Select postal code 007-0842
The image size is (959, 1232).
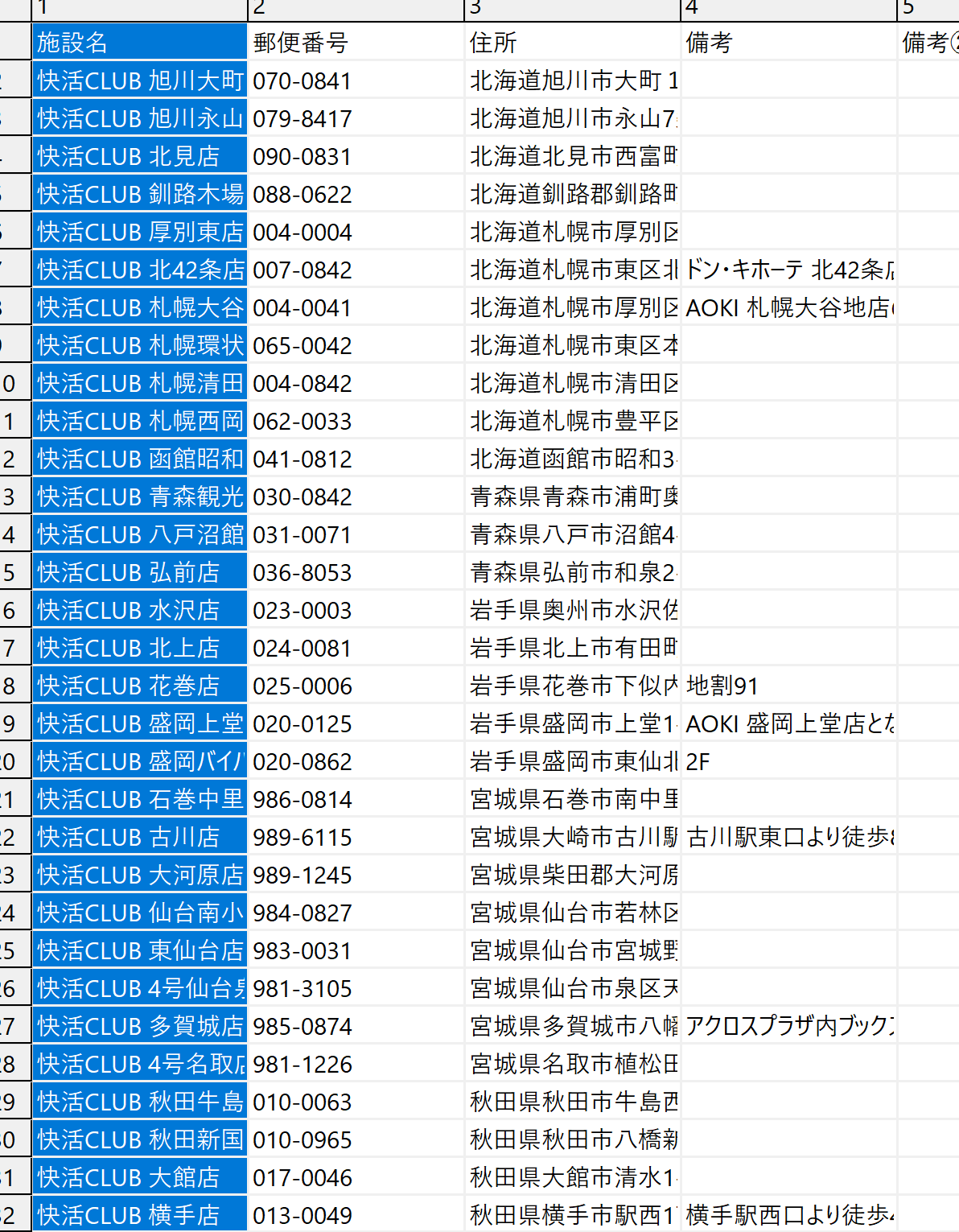(x=356, y=269)
